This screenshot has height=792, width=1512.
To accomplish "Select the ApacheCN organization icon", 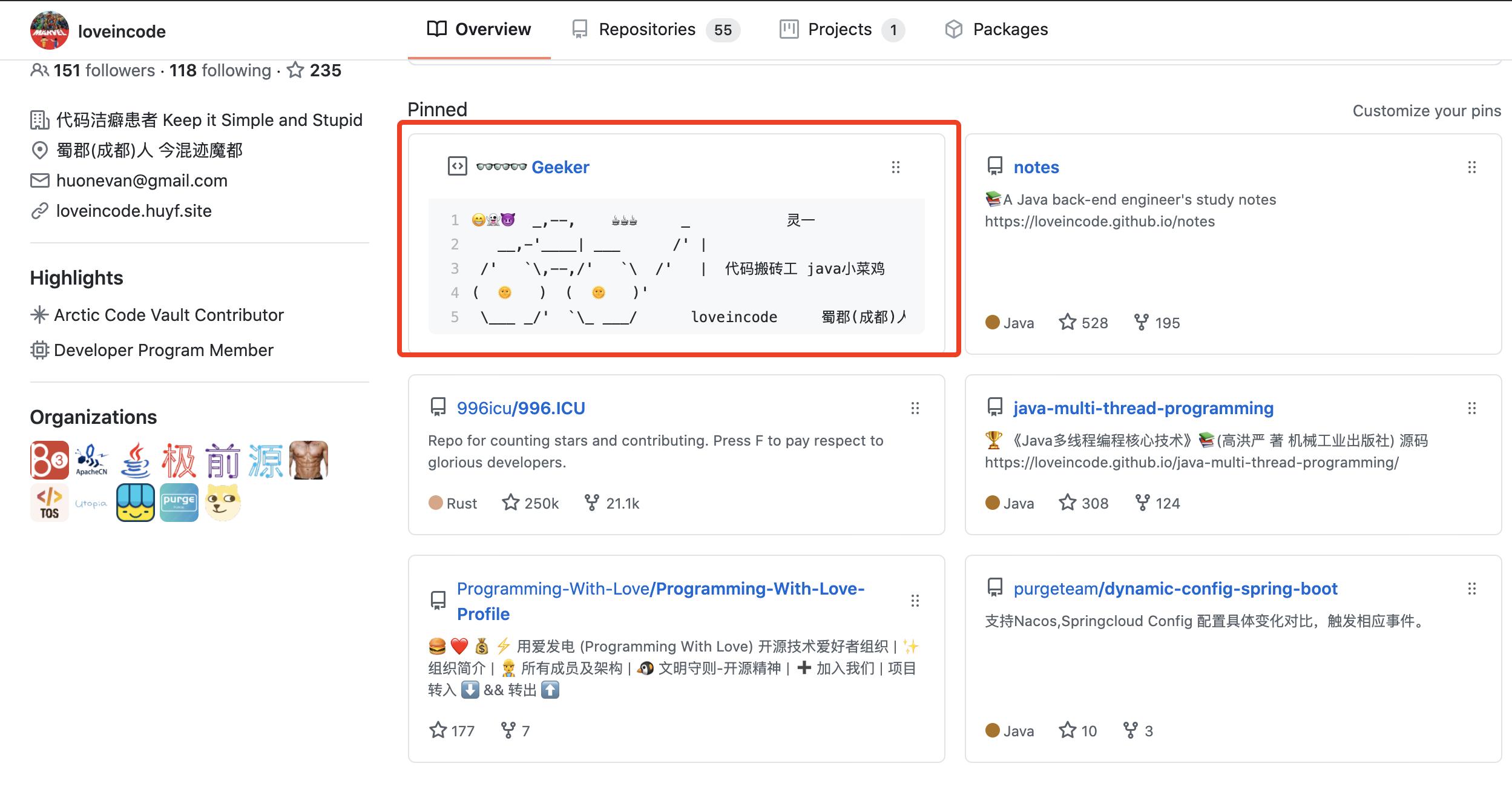I will click(91, 461).
